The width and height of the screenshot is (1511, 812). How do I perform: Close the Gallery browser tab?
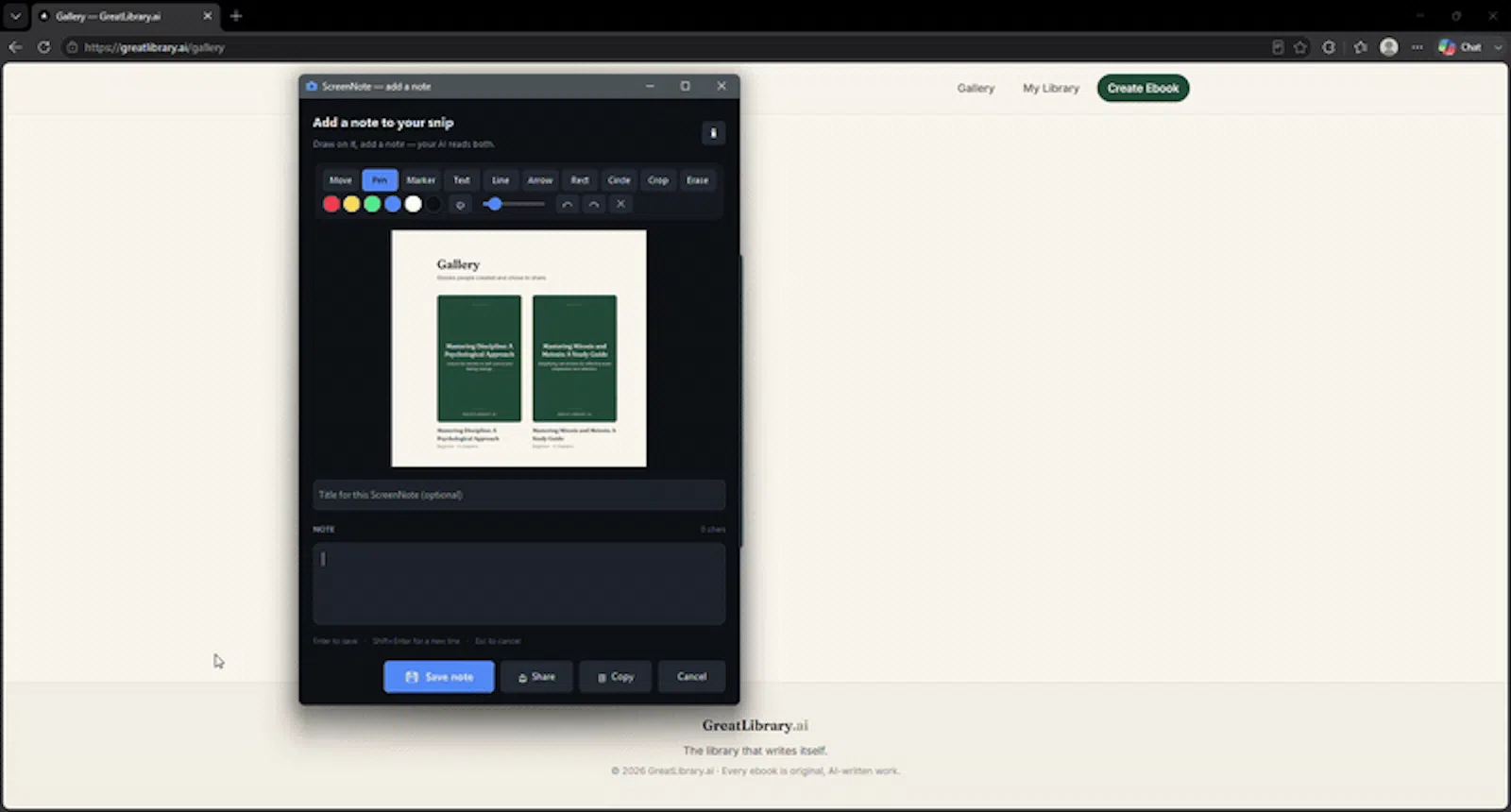tap(208, 16)
